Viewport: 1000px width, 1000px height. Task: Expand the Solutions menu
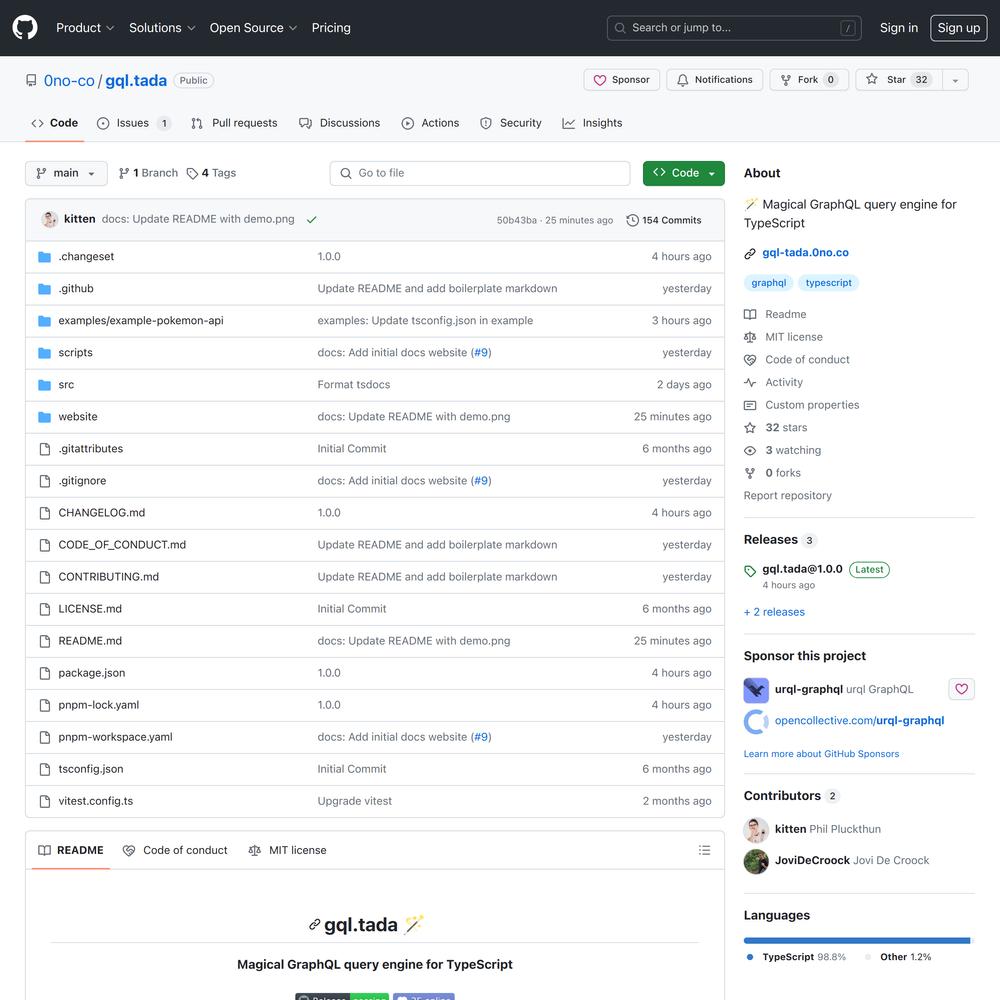tap(162, 28)
